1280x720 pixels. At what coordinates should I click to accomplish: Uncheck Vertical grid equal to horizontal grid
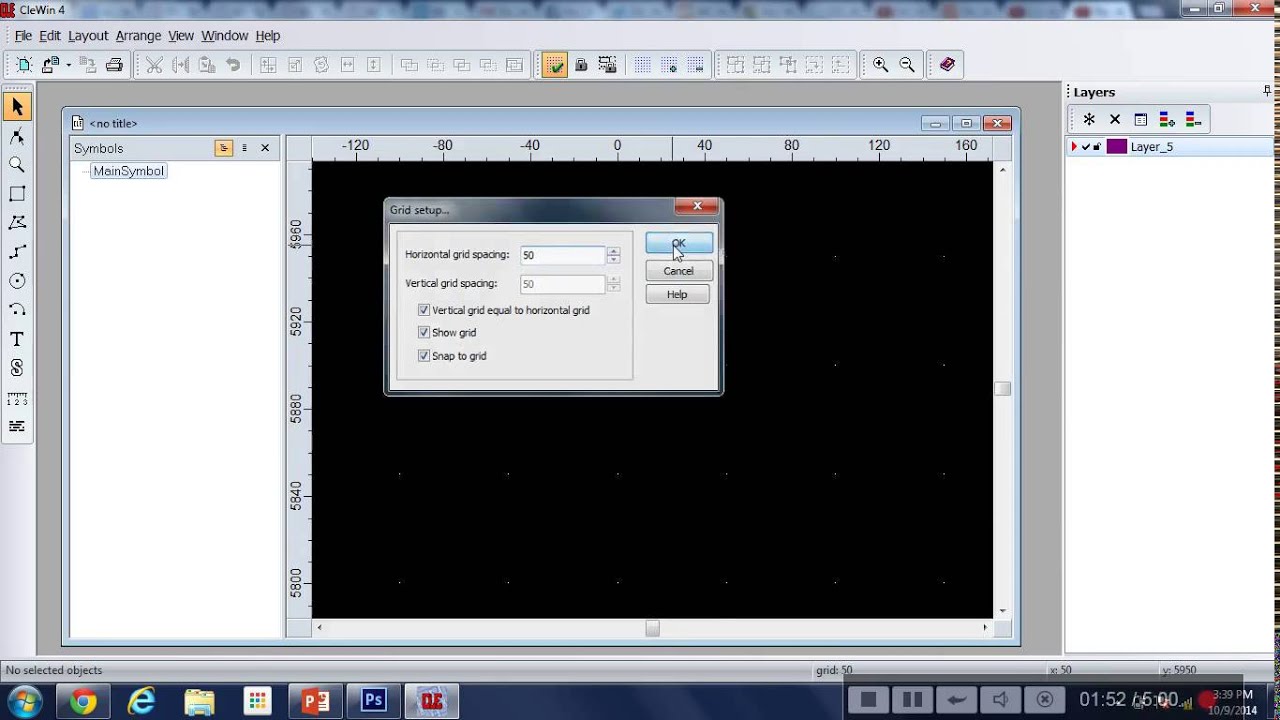coord(424,310)
